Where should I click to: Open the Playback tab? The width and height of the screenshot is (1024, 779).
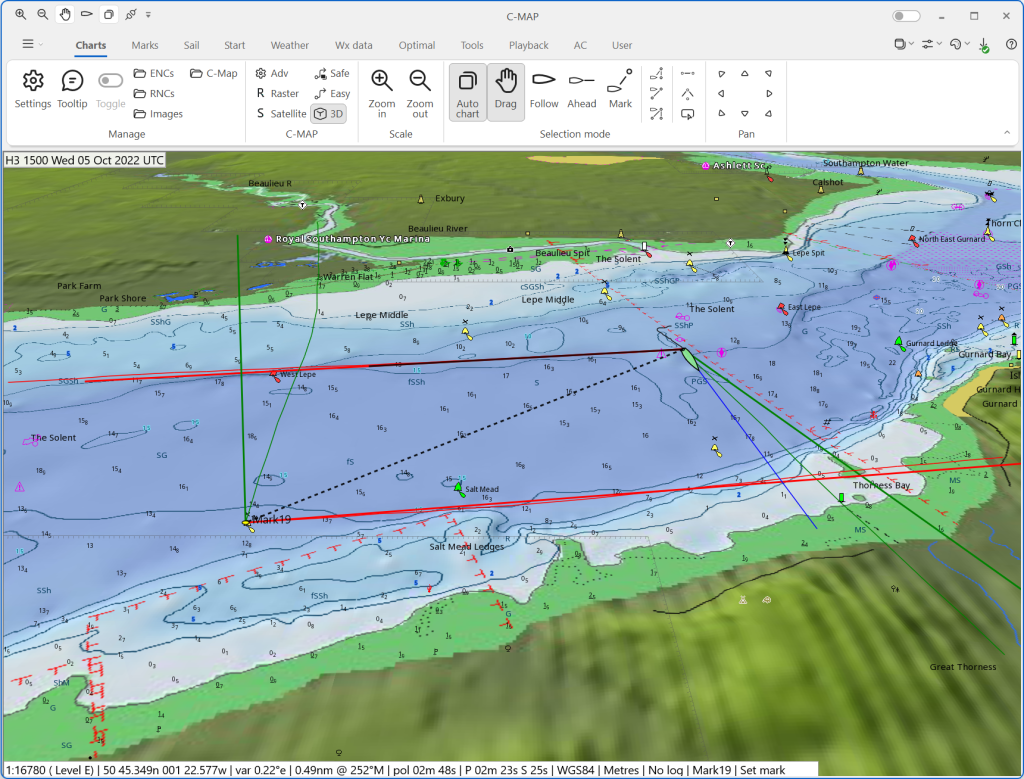(528, 45)
